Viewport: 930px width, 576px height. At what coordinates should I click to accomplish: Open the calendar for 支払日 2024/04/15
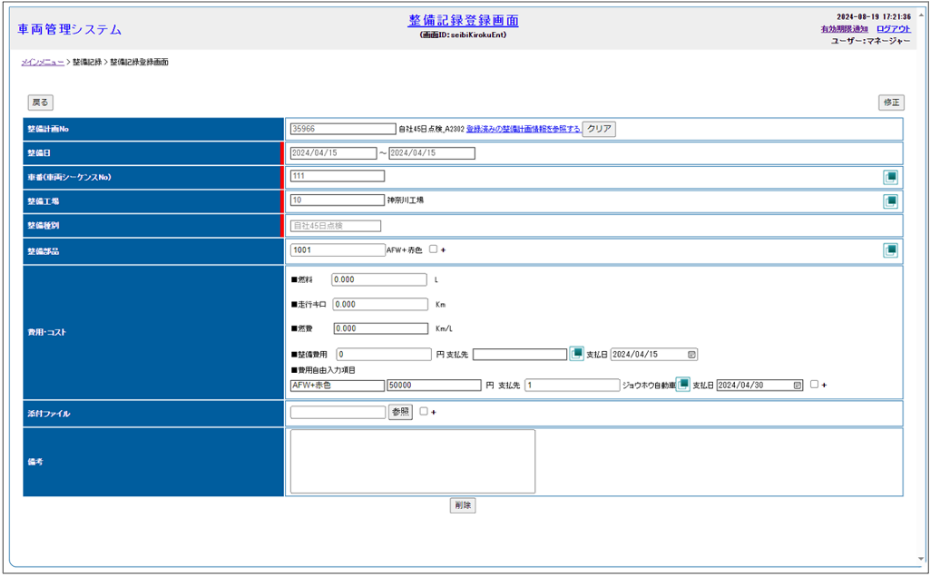point(692,354)
